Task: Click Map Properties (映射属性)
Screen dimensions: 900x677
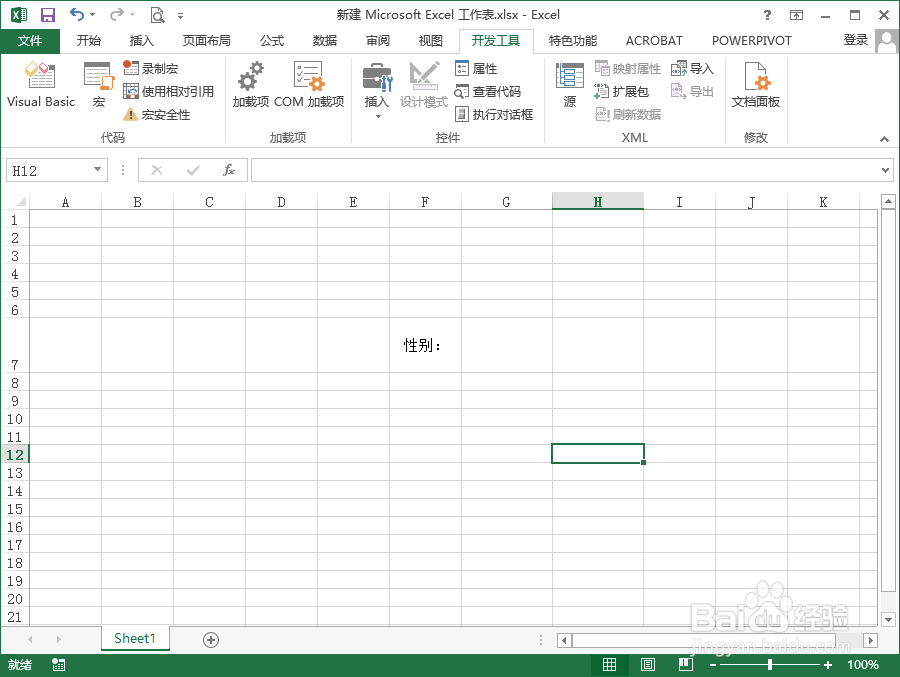Action: [x=627, y=68]
